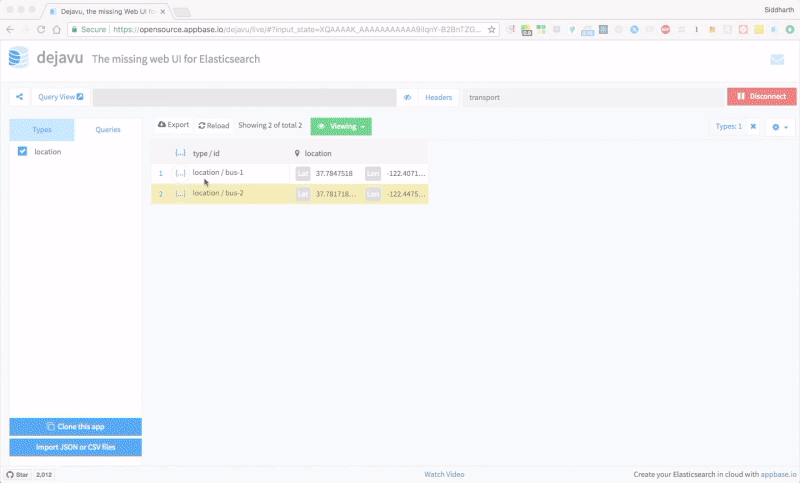Open the settings gear dropdown

(780, 127)
